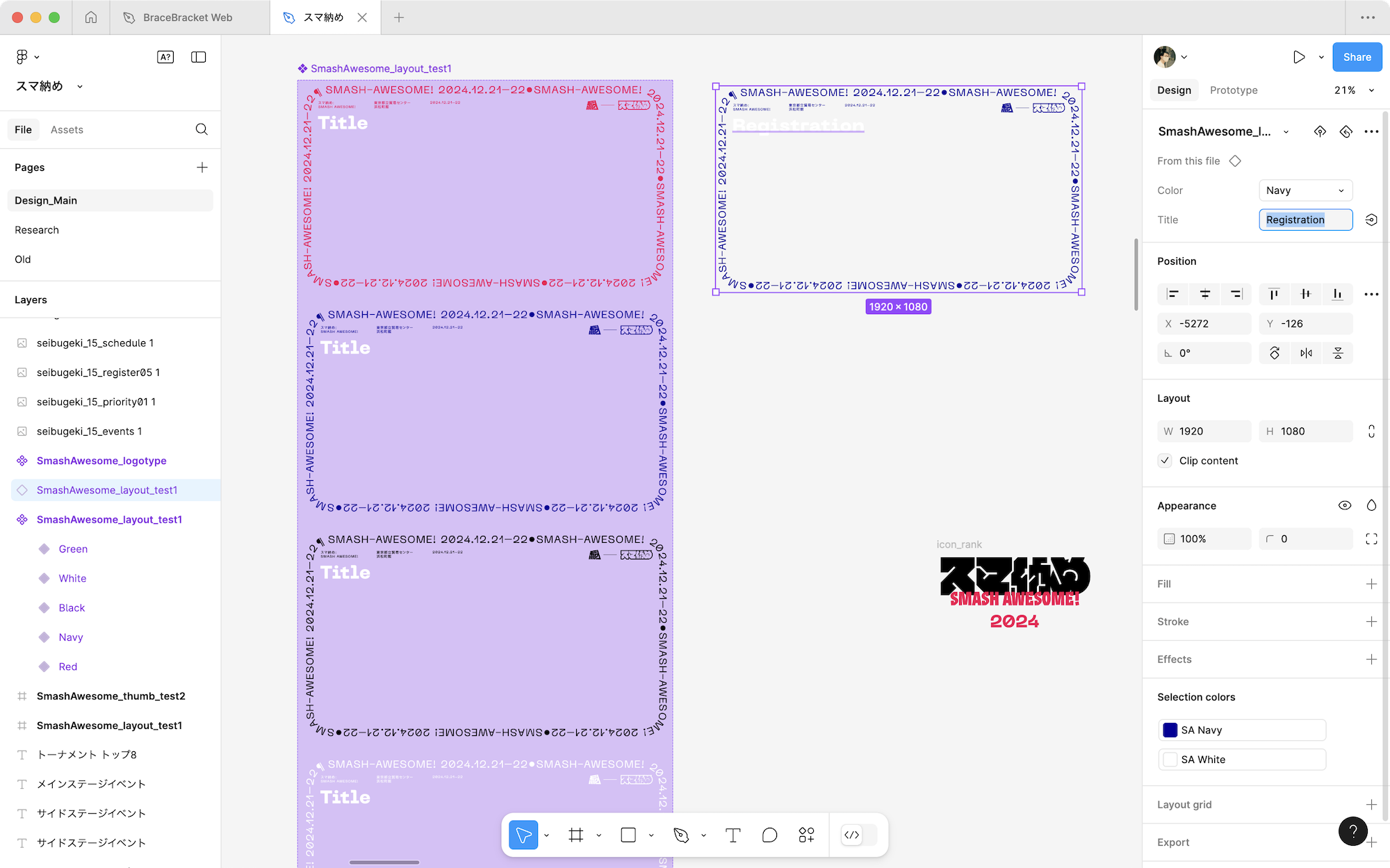Toggle Dev Mode switch in toolbar
The height and width of the screenshot is (868, 1390).
[x=859, y=835]
